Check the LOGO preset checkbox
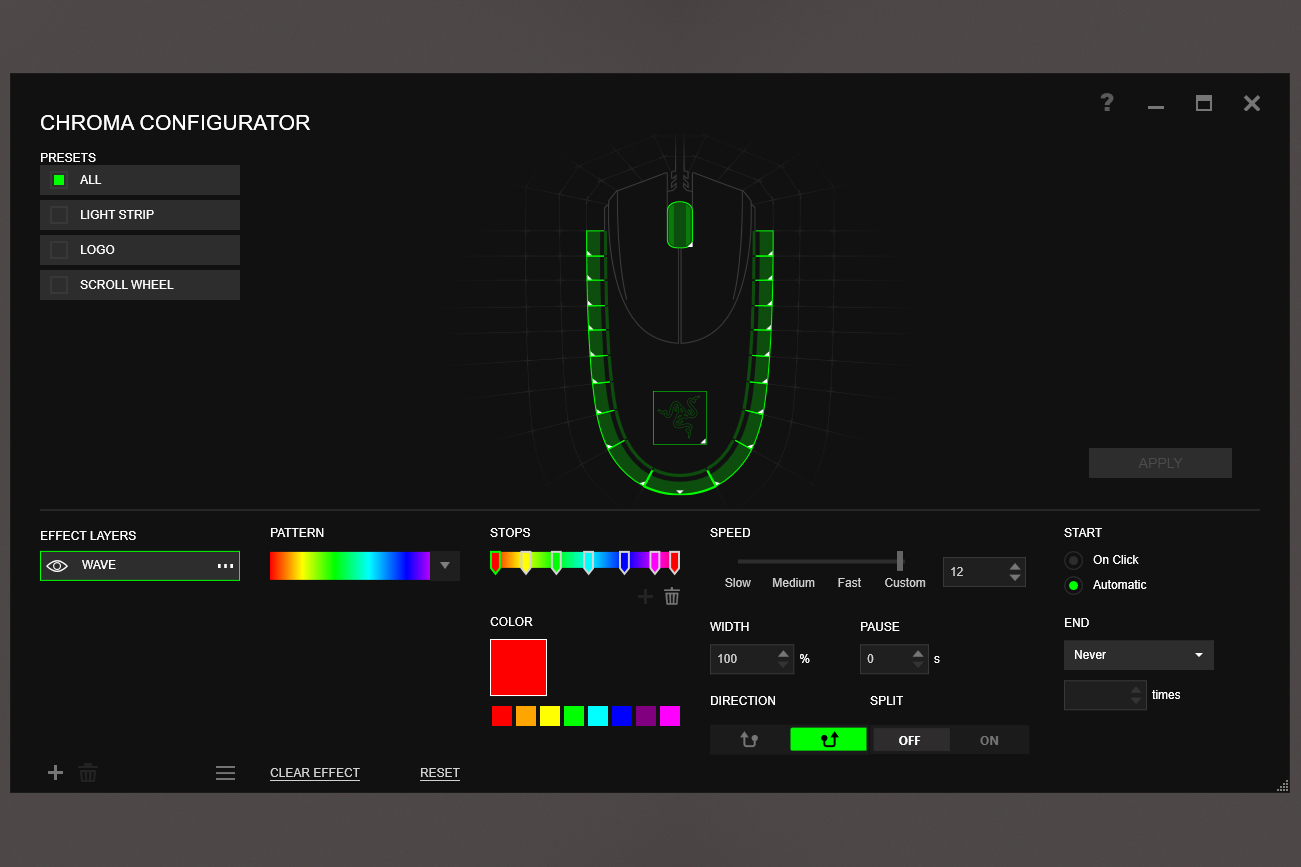The width and height of the screenshot is (1301, 867). [59, 250]
